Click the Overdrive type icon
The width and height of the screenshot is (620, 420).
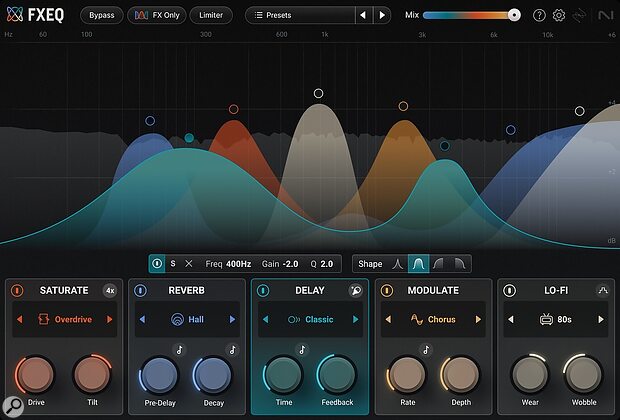pos(43,319)
